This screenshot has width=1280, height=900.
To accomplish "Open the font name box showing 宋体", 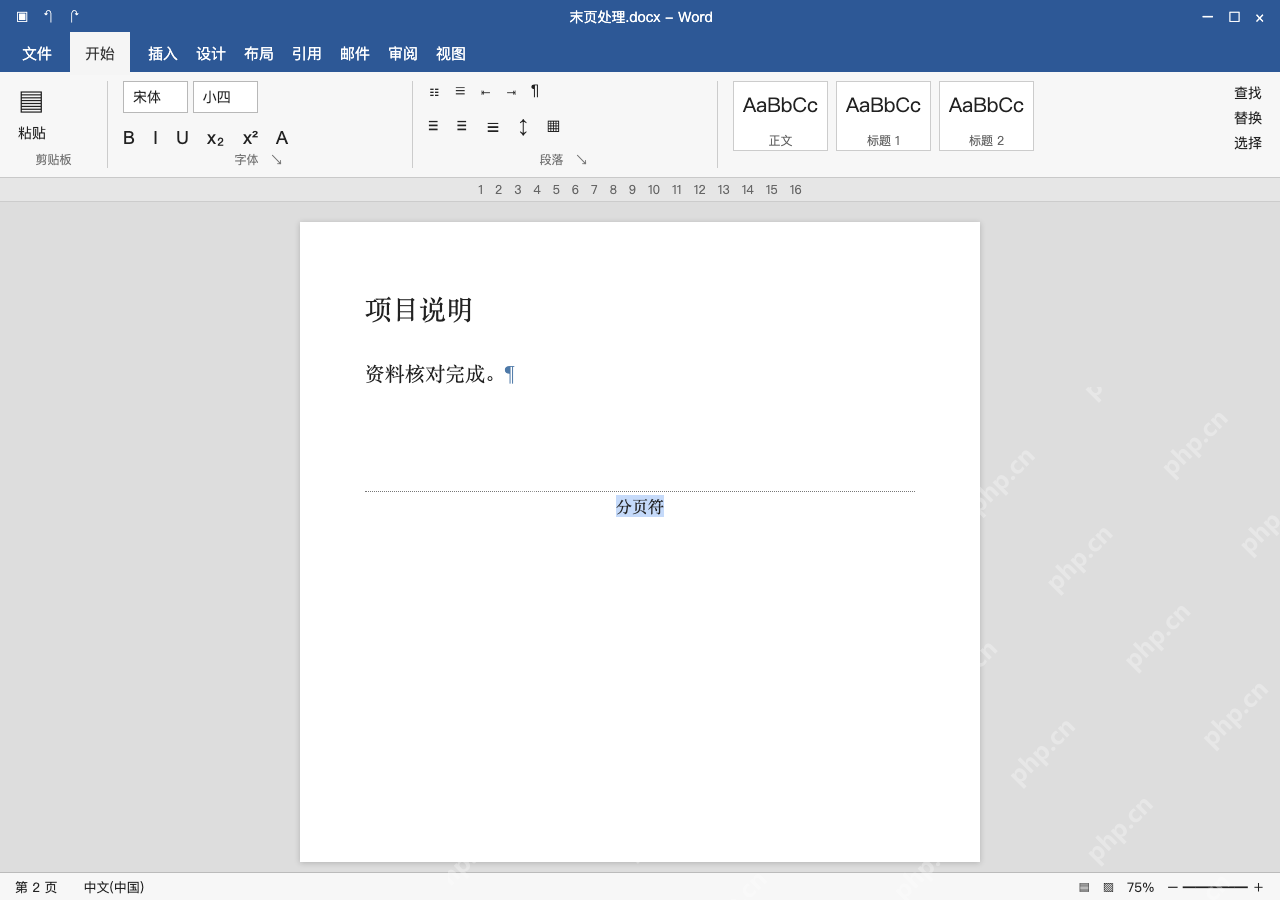I will (155, 97).
